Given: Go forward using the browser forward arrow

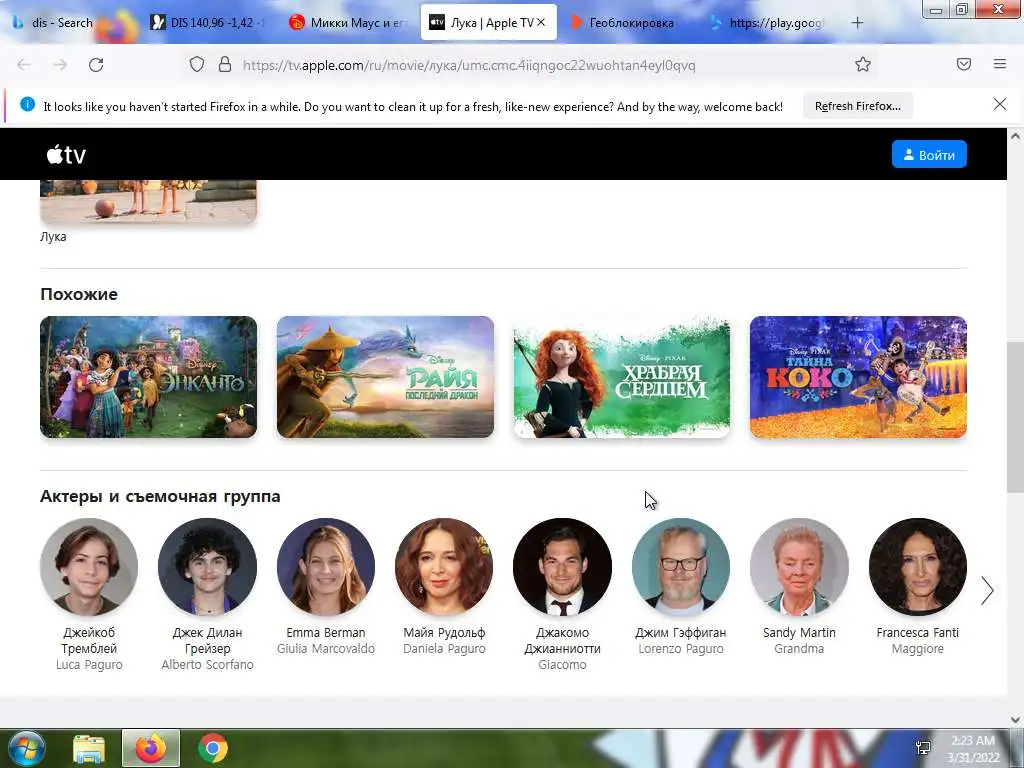Looking at the screenshot, I should click(60, 65).
